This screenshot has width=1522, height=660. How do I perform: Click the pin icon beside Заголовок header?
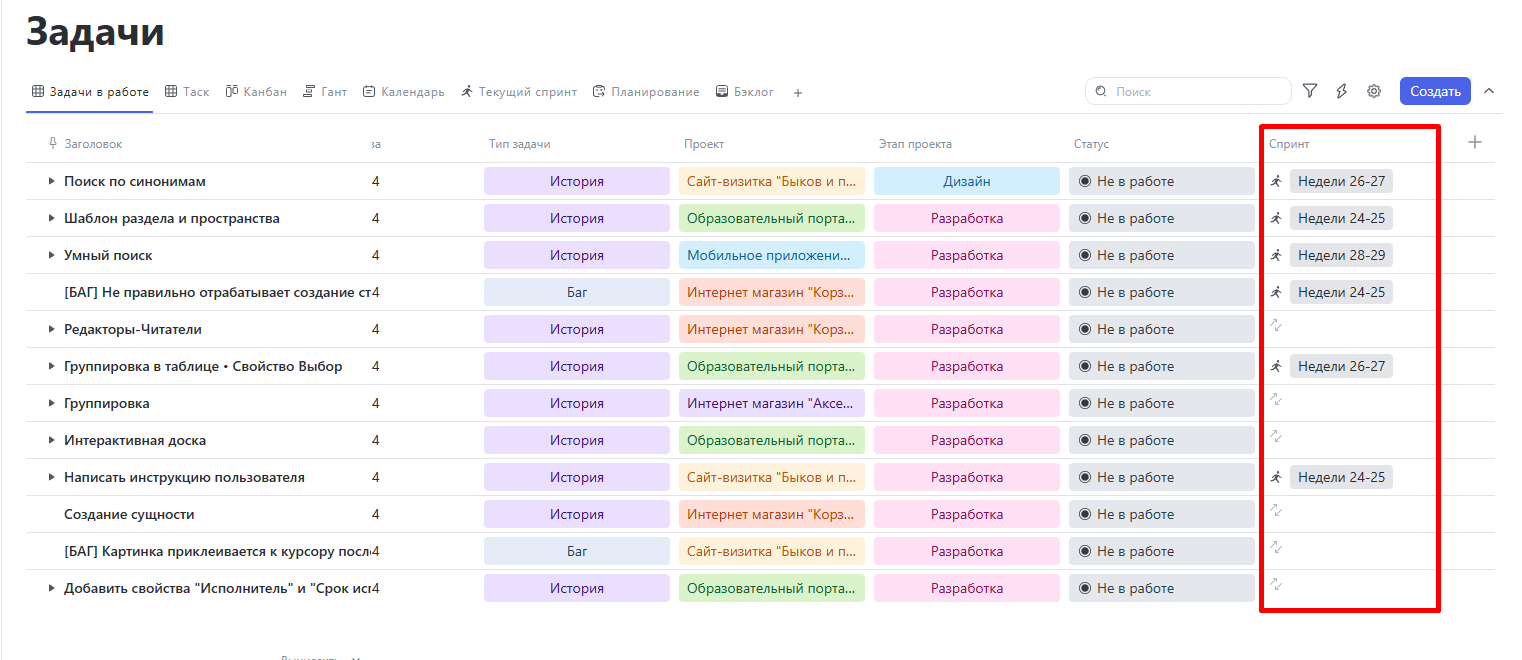coord(53,144)
